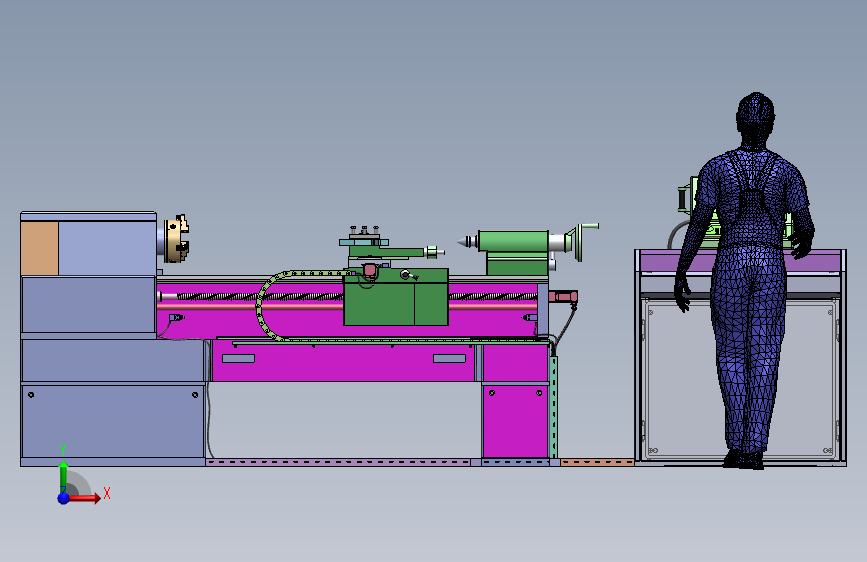
Task: Select the left slot in the magenta bed
Action: click(x=238, y=358)
